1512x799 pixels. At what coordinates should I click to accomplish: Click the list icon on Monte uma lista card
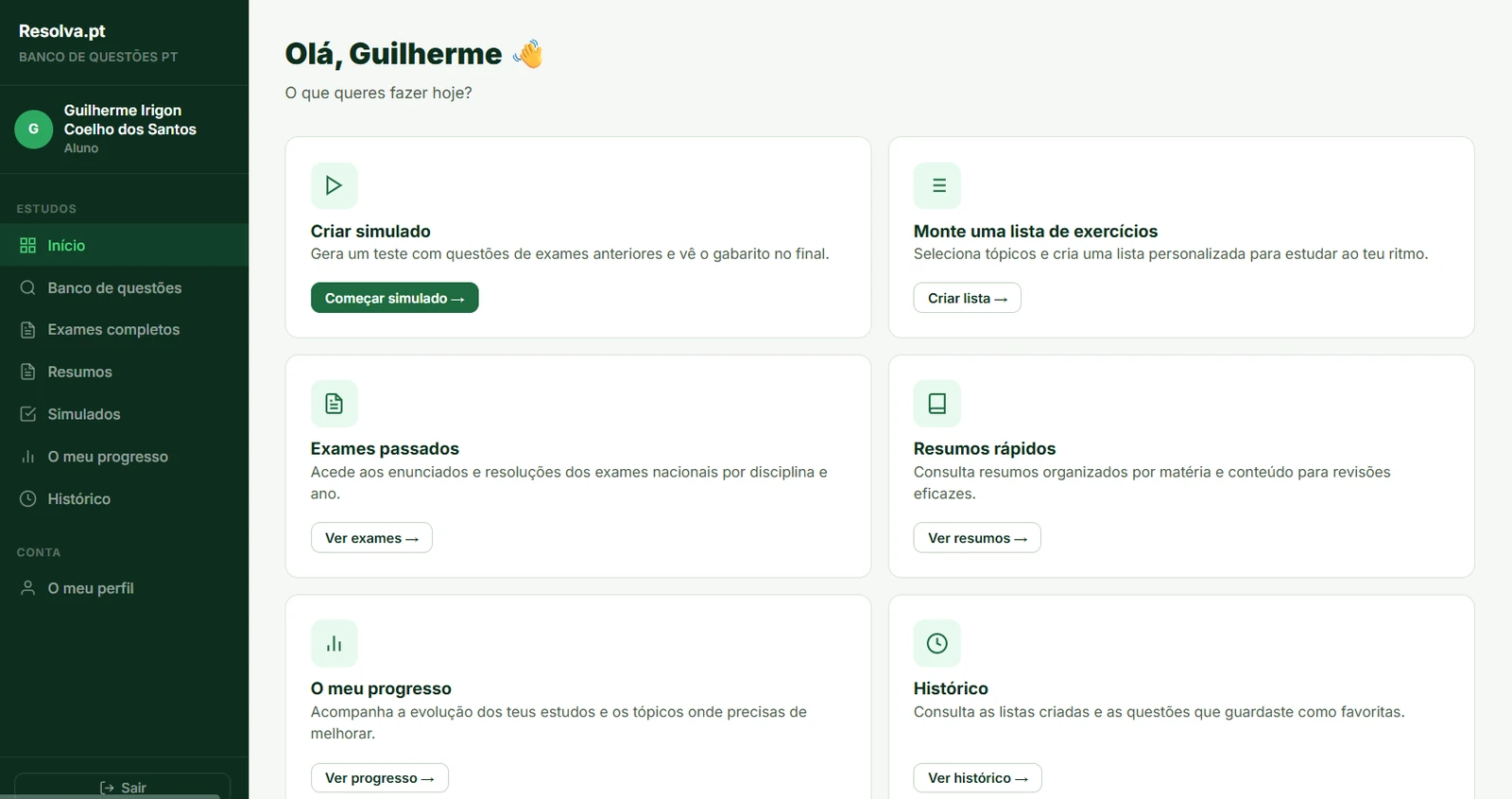point(937,185)
